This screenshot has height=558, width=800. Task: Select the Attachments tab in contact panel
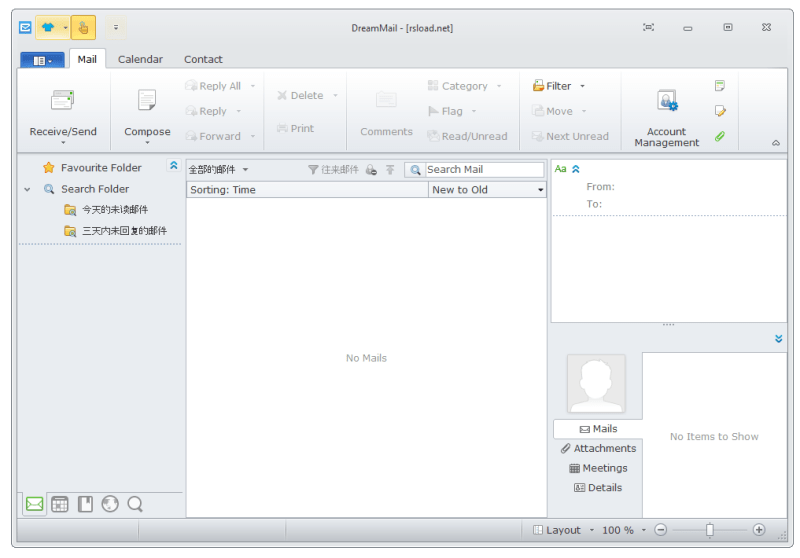point(598,448)
